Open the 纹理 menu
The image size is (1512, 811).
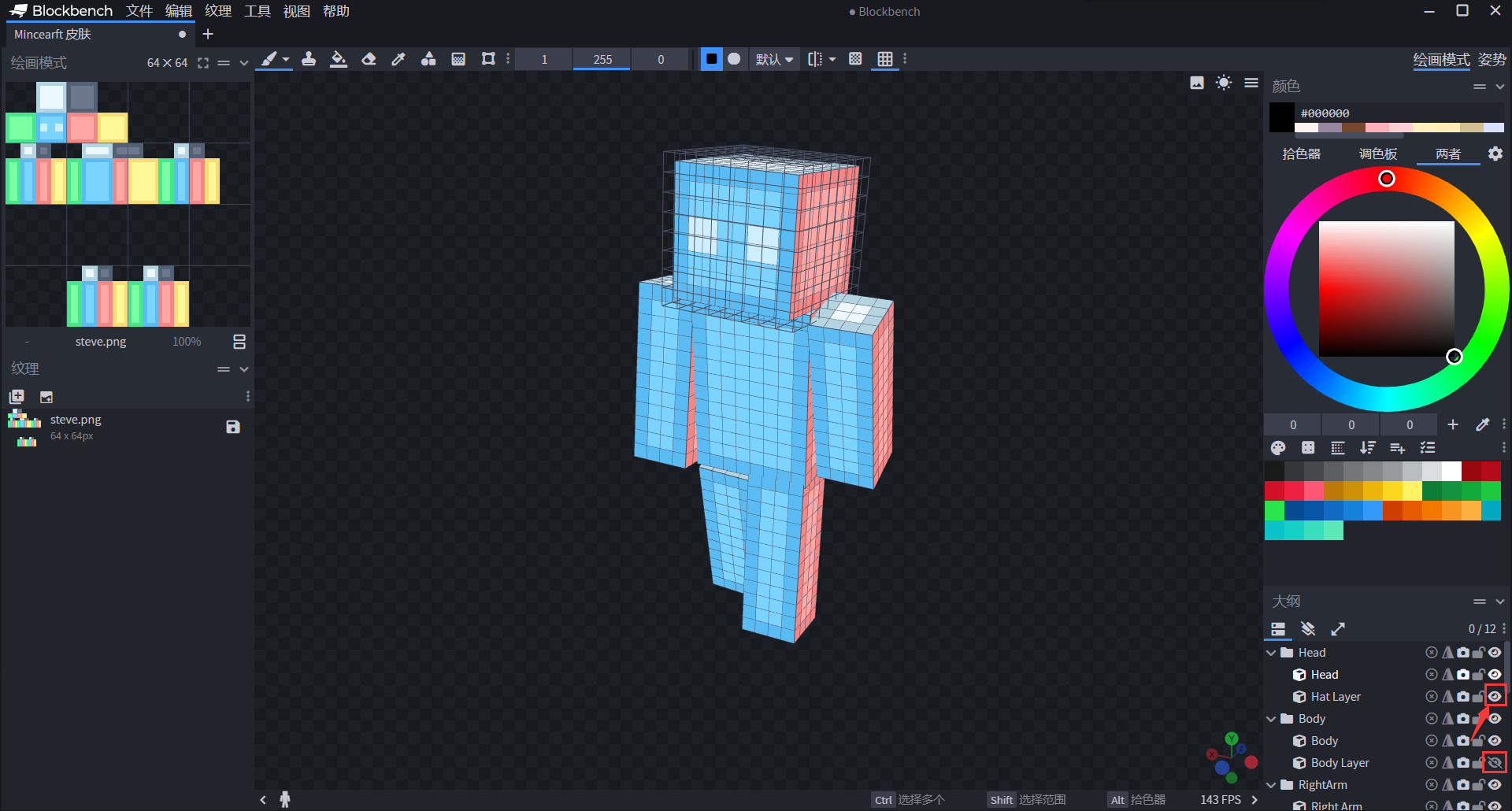pyautogui.click(x=218, y=11)
